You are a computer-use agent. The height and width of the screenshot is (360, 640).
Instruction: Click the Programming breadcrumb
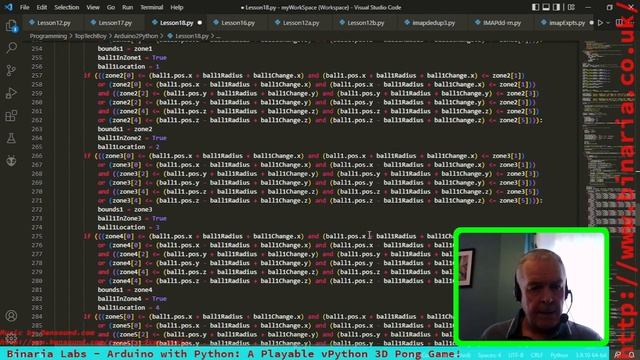tap(48, 36)
